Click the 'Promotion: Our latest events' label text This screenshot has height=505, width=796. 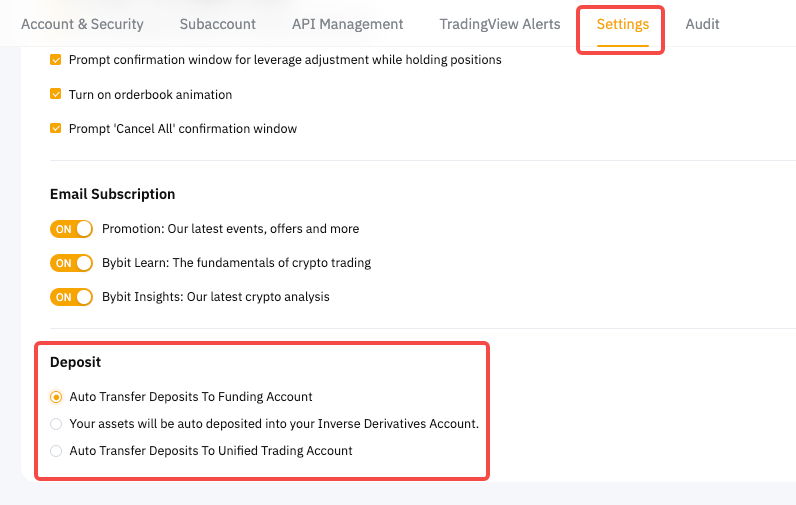point(230,229)
